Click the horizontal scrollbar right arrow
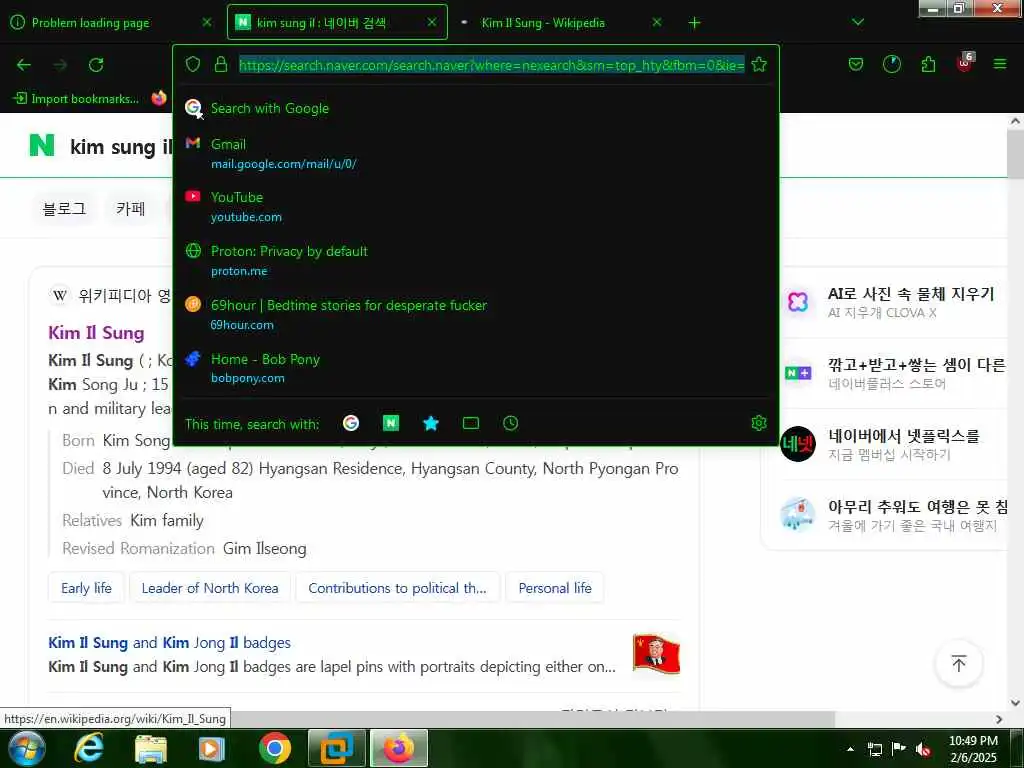The image size is (1024, 768). (999, 719)
